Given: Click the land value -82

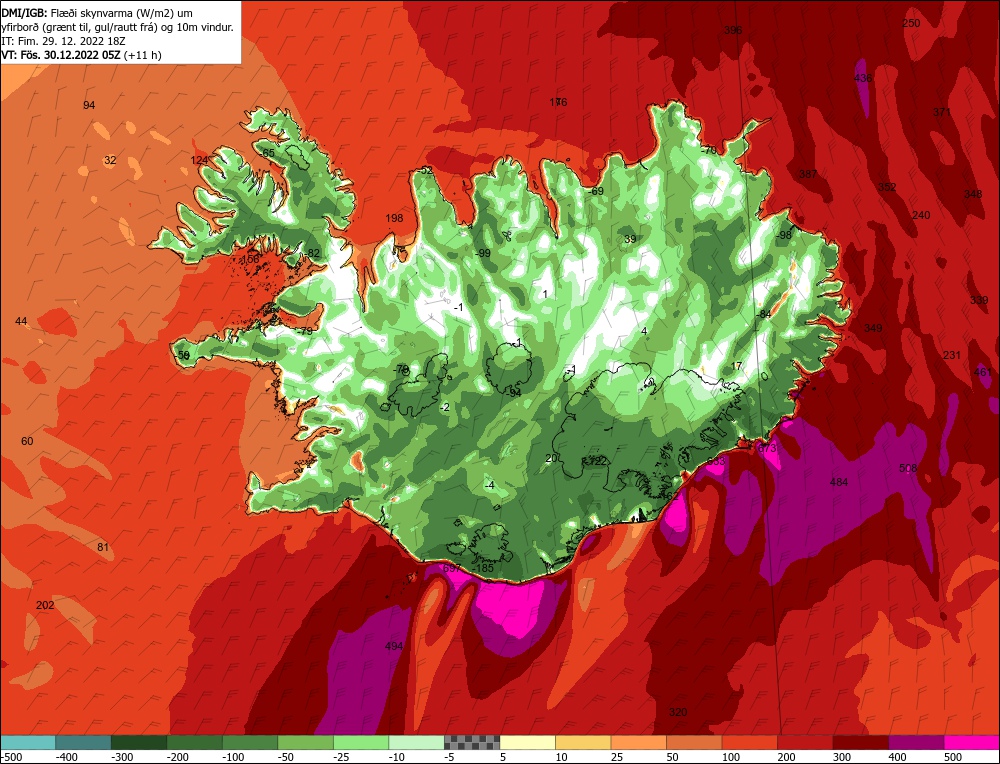Looking at the screenshot, I should click(312, 253).
